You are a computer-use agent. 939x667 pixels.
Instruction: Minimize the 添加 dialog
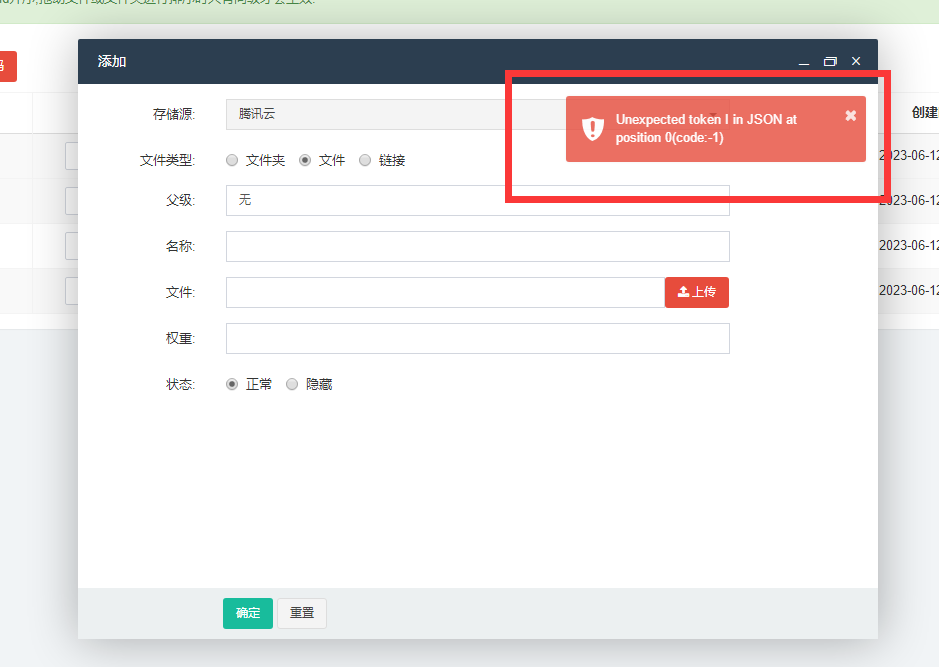coord(804,62)
